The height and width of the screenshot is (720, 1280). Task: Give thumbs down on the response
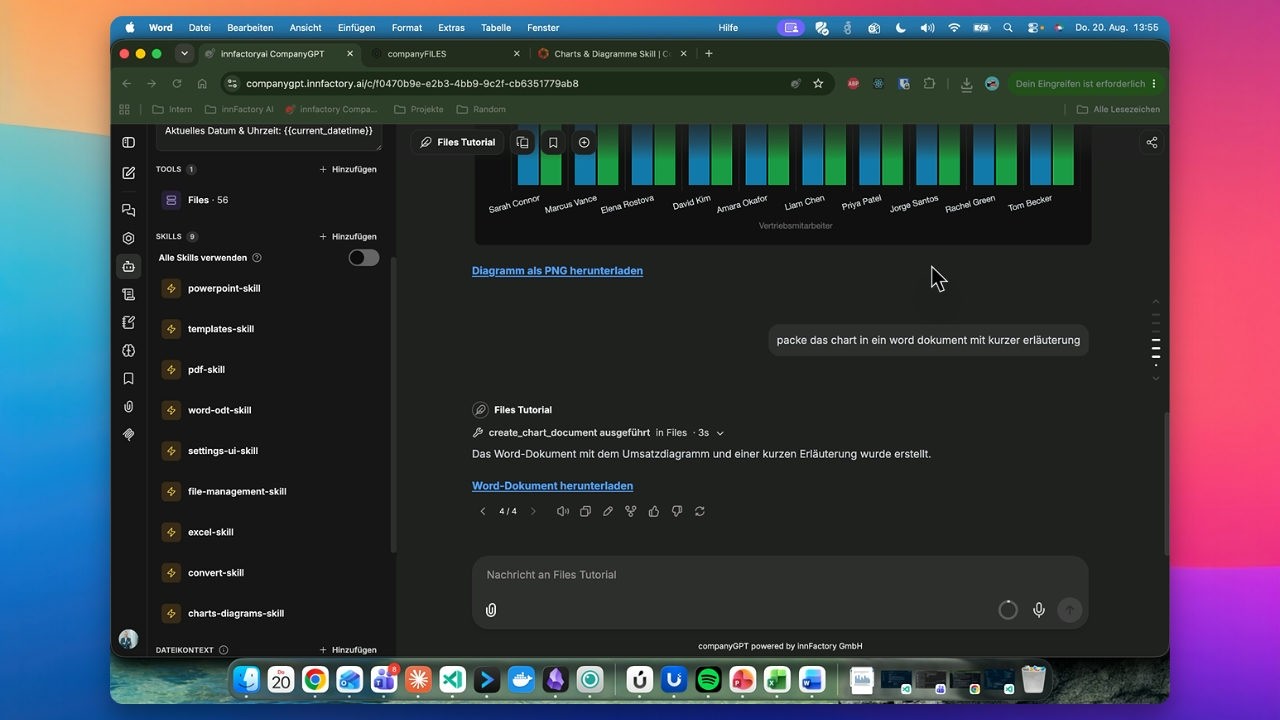pos(677,511)
